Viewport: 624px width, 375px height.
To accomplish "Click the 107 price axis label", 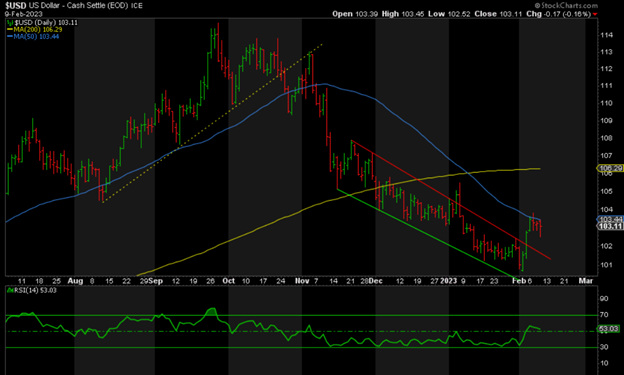I will (606, 156).
